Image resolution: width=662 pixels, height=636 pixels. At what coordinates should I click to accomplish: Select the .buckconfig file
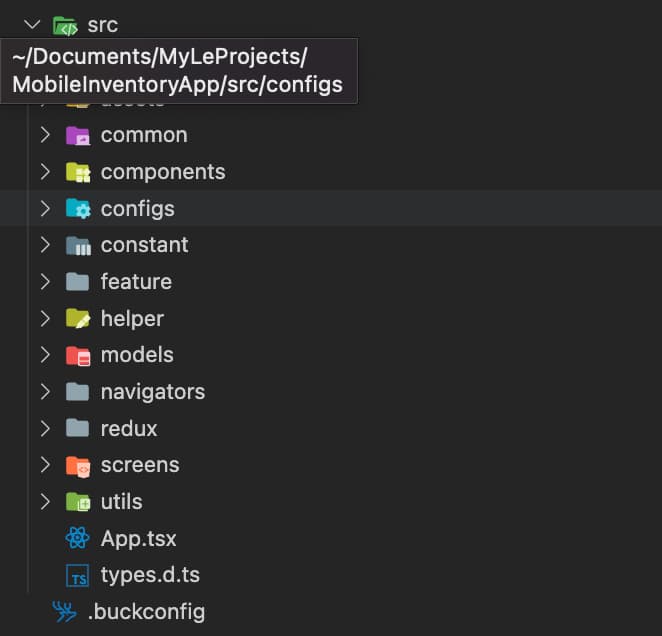tap(146, 611)
